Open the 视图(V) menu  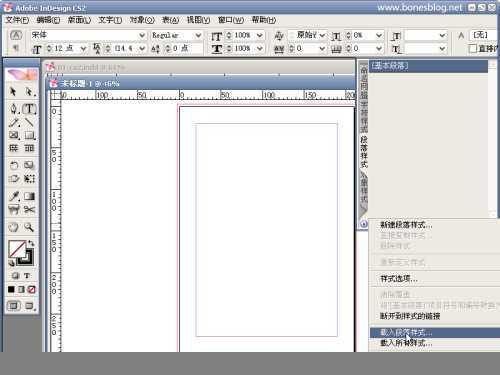pos(198,20)
